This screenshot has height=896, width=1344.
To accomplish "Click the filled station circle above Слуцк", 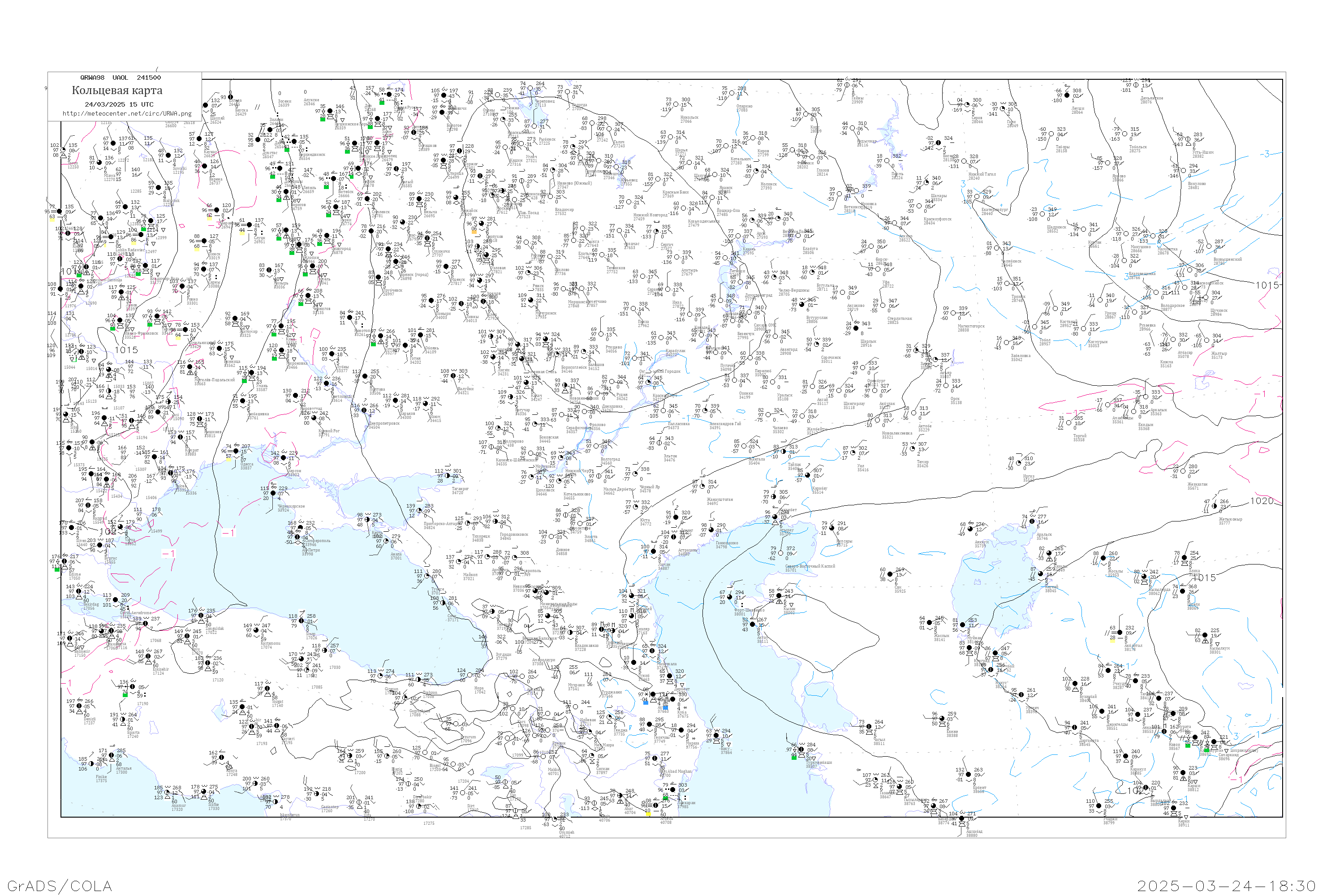I will click(x=249, y=225).
